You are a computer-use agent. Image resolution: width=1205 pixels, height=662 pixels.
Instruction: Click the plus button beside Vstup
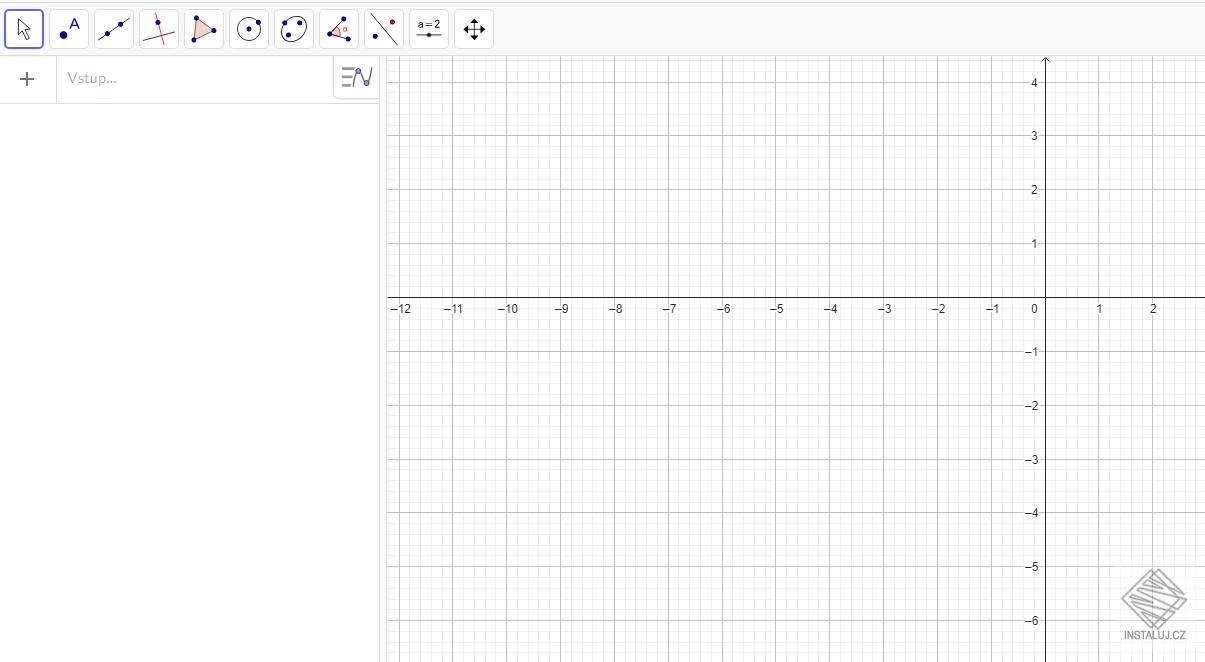27,79
